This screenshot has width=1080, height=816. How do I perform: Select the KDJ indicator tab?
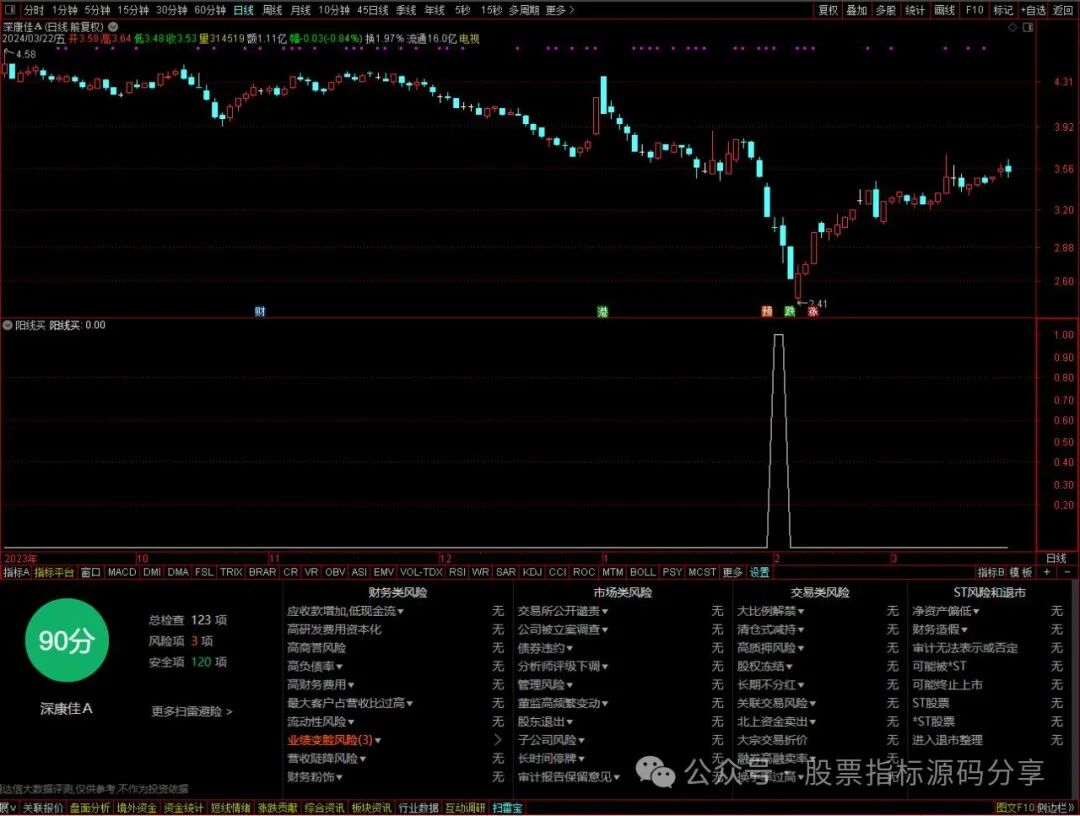tap(532, 572)
